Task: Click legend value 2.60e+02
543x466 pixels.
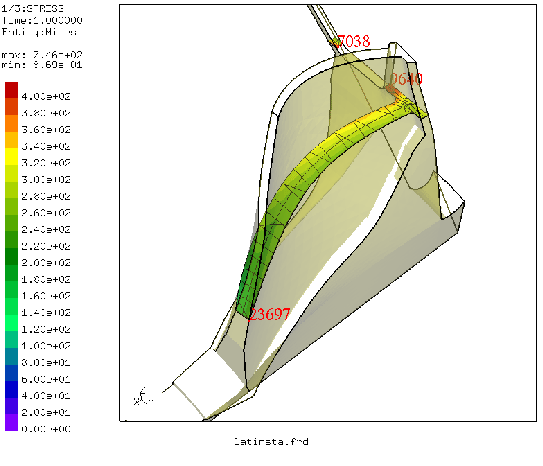Action: coord(46,212)
